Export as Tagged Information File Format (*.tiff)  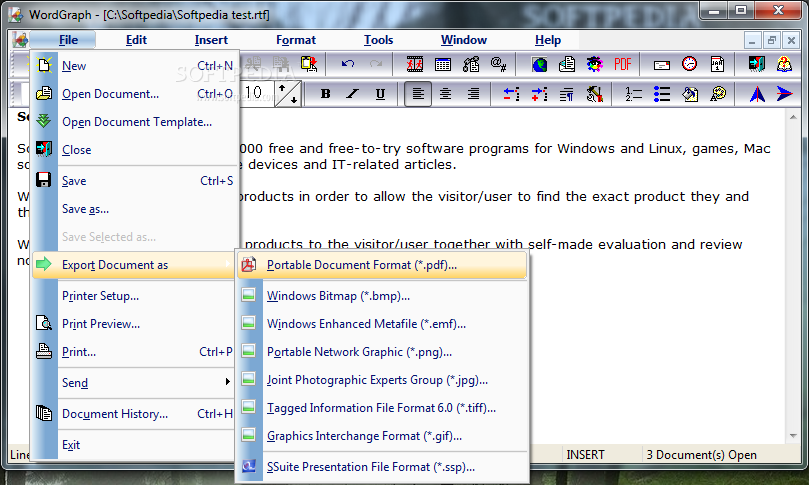[x=382, y=408]
